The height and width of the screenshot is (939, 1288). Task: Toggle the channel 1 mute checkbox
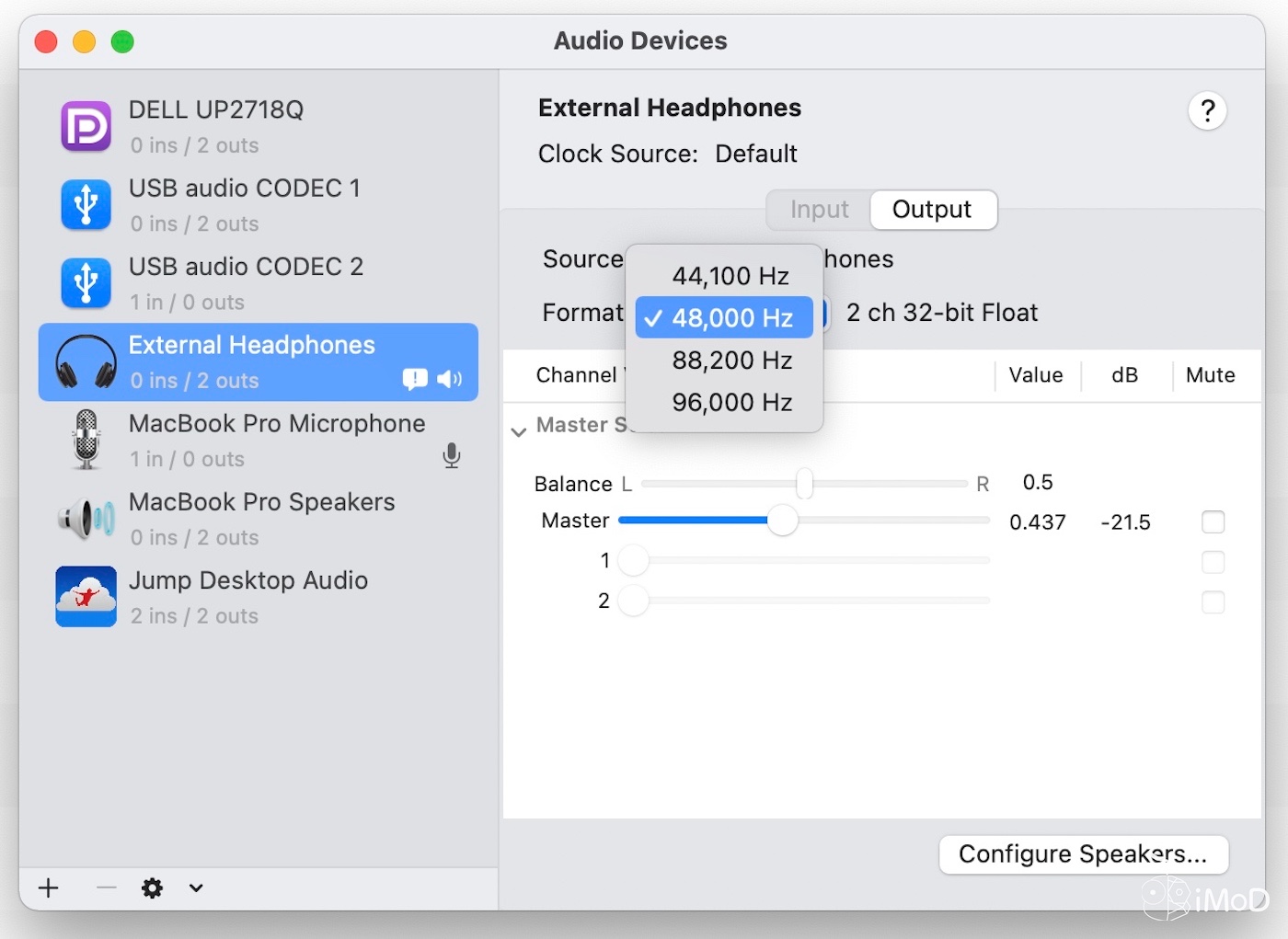click(x=1213, y=562)
